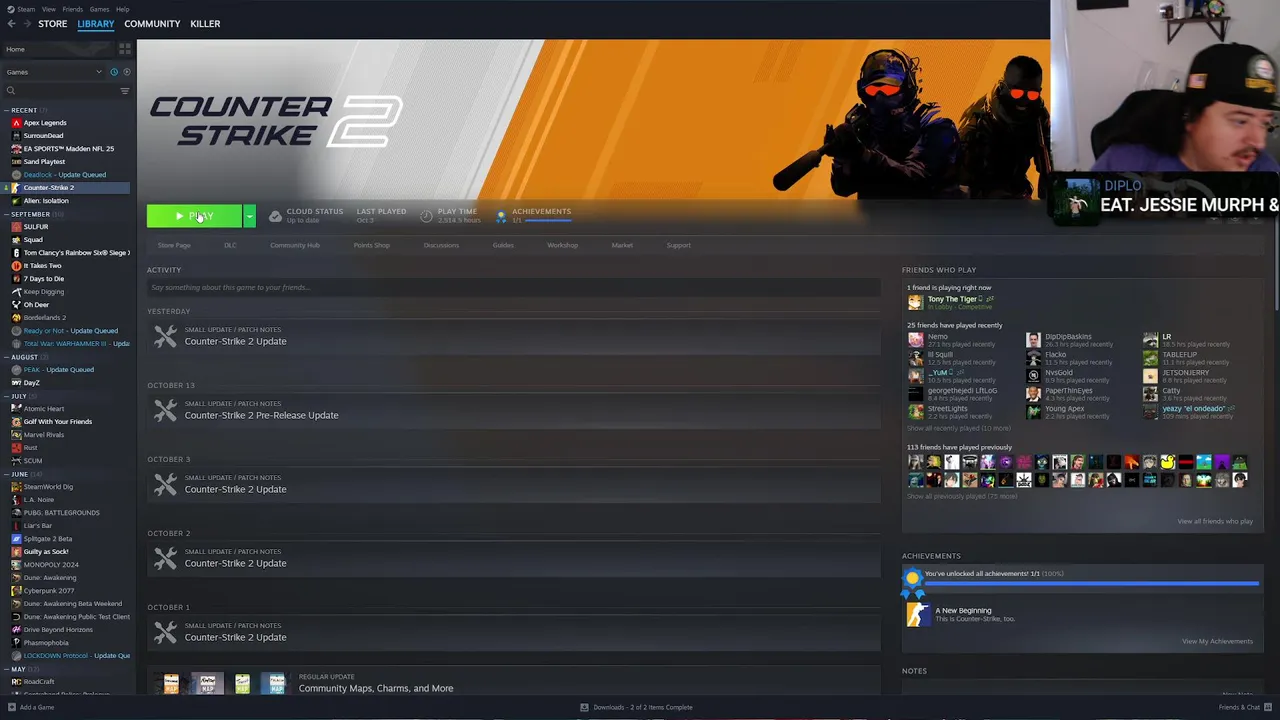
Task: Click the Steam forward navigation arrow
Action: [x=26, y=23]
